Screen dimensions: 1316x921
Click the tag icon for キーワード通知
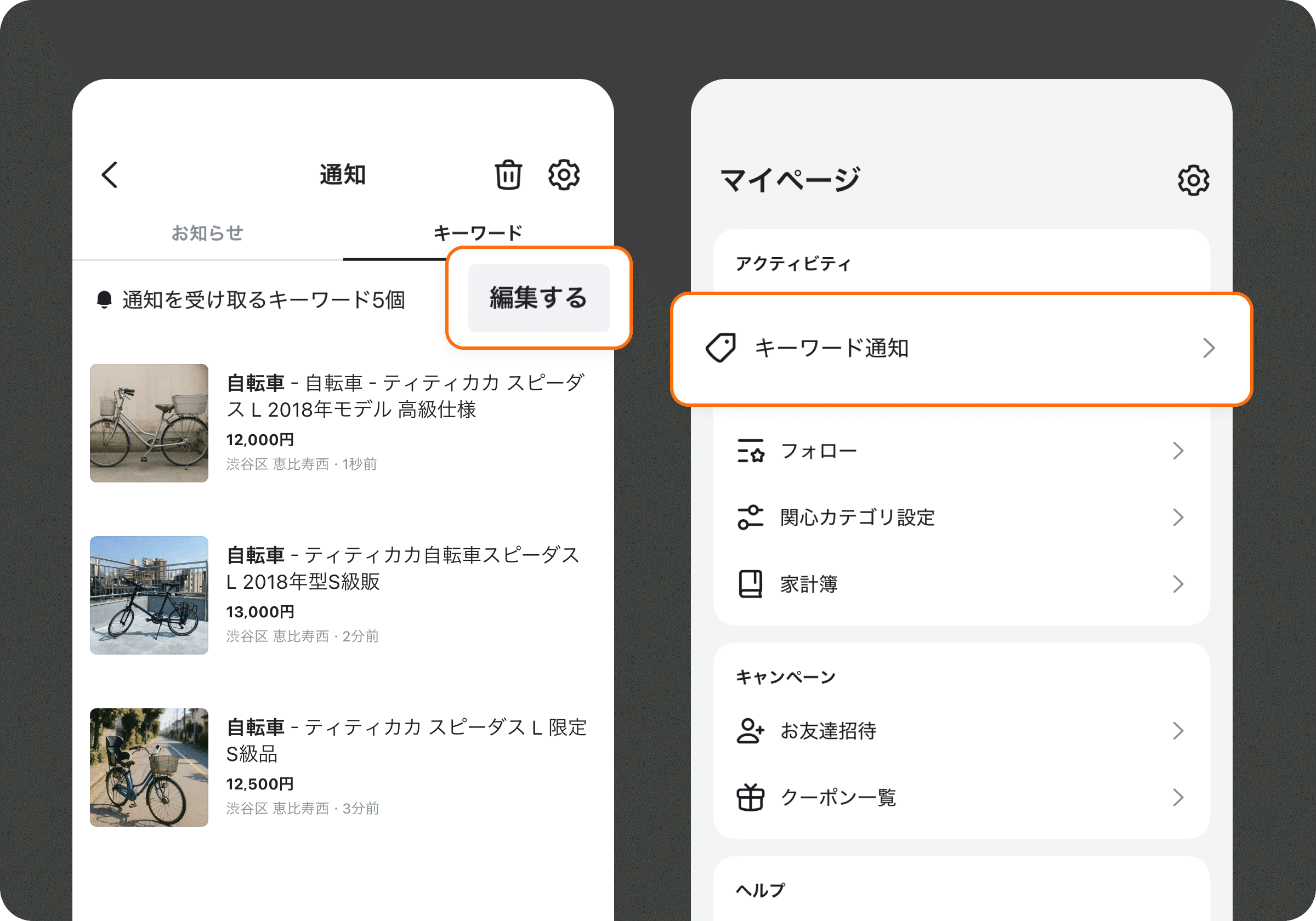tap(721, 348)
